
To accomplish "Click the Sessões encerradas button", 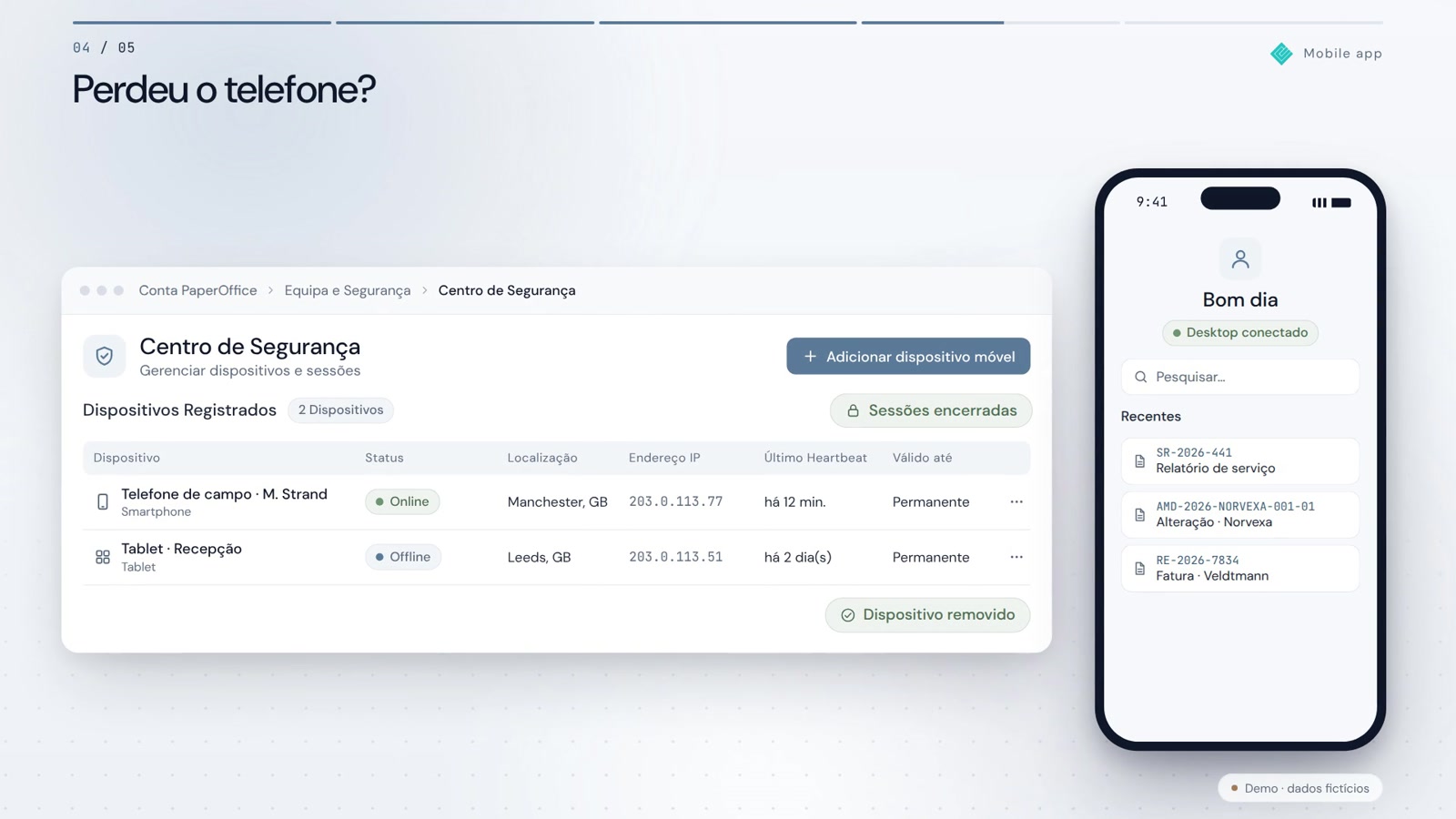I will (x=931, y=410).
